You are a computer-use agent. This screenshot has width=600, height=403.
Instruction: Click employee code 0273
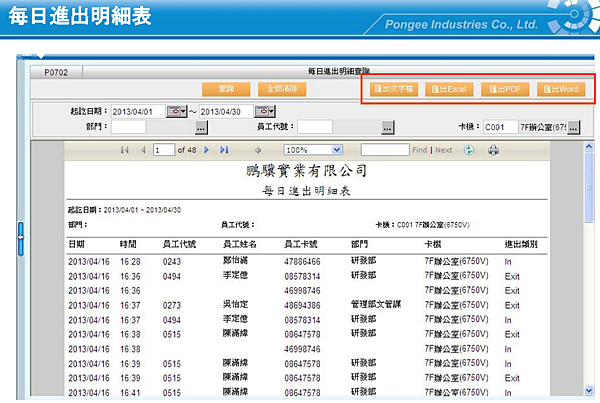172,305
